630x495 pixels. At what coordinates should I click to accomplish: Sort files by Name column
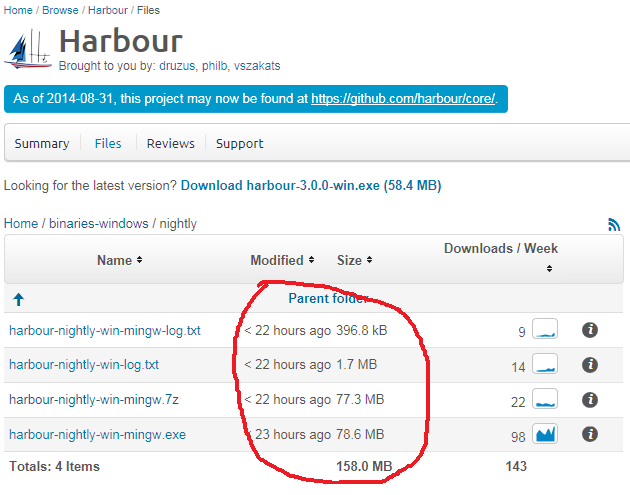coord(120,260)
